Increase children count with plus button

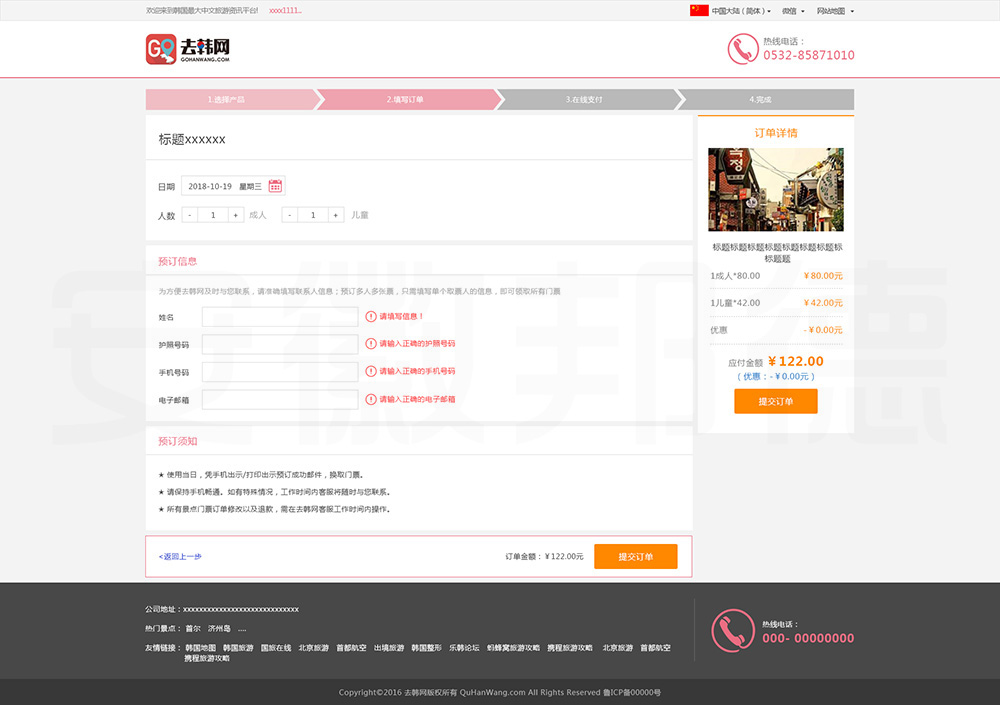coord(335,215)
